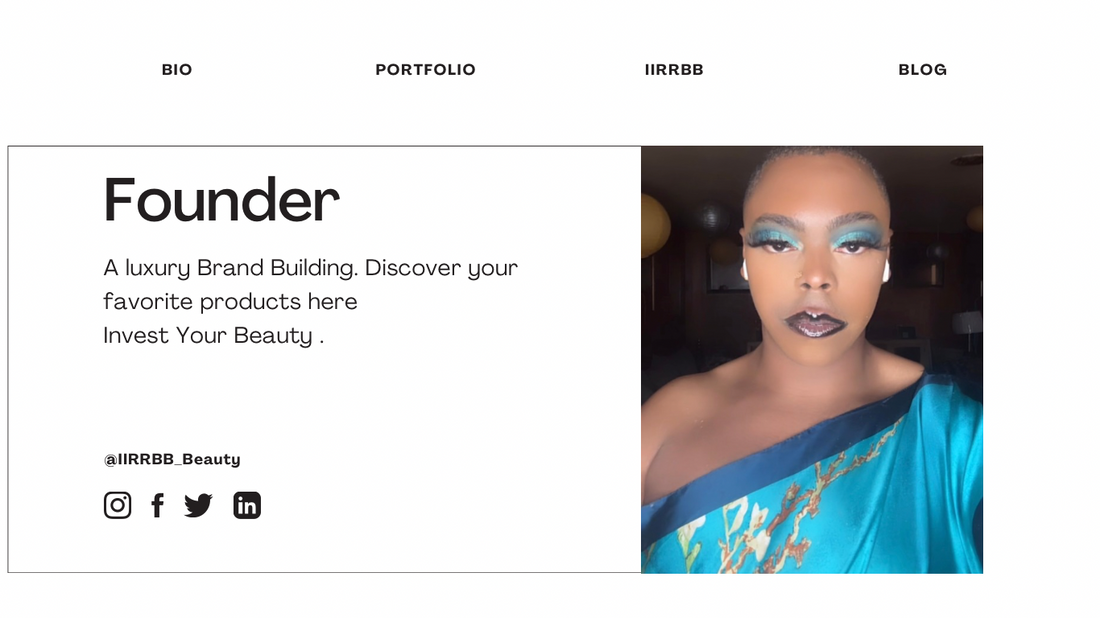Select the IIRRBB navigation item
The height and width of the screenshot is (618, 1100).
click(673, 69)
